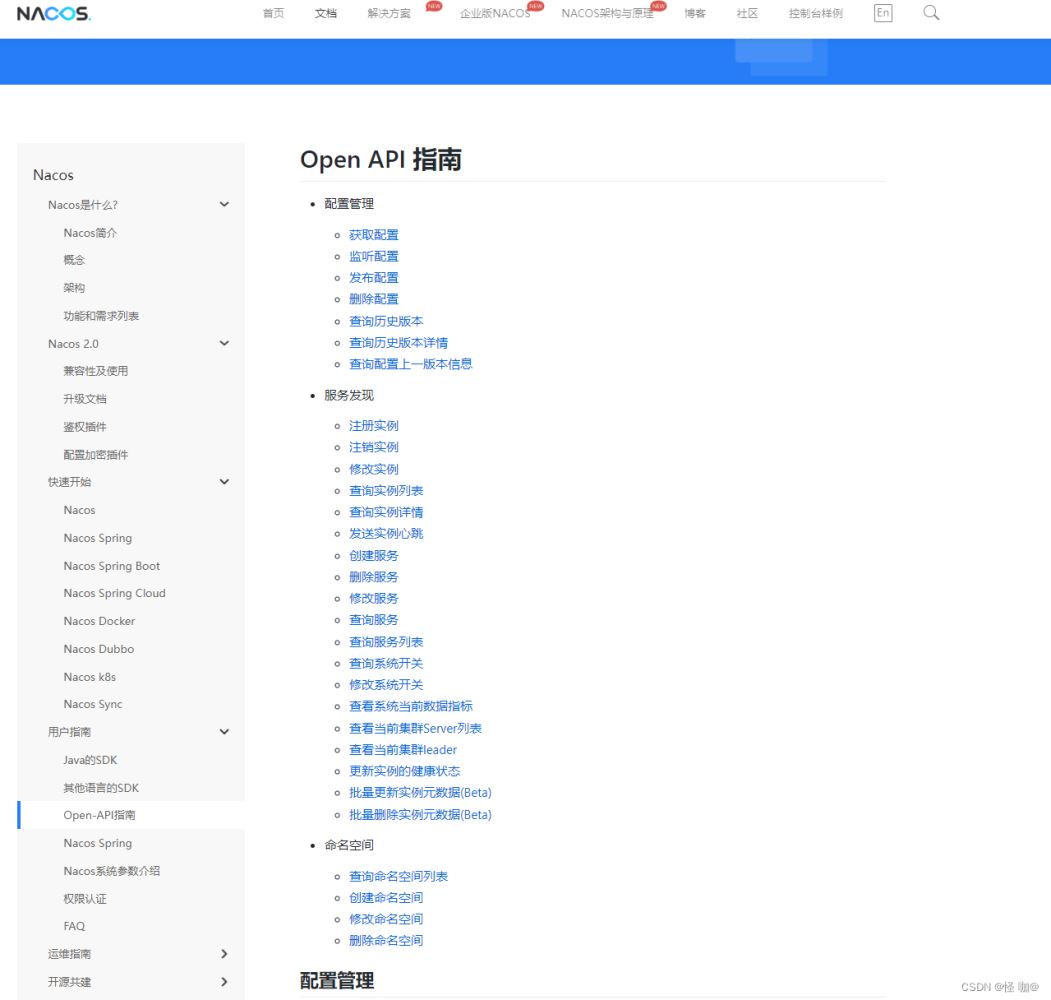The width and height of the screenshot is (1051, 1000).
Task: Expand the 开源共建 section
Action: pos(224,982)
